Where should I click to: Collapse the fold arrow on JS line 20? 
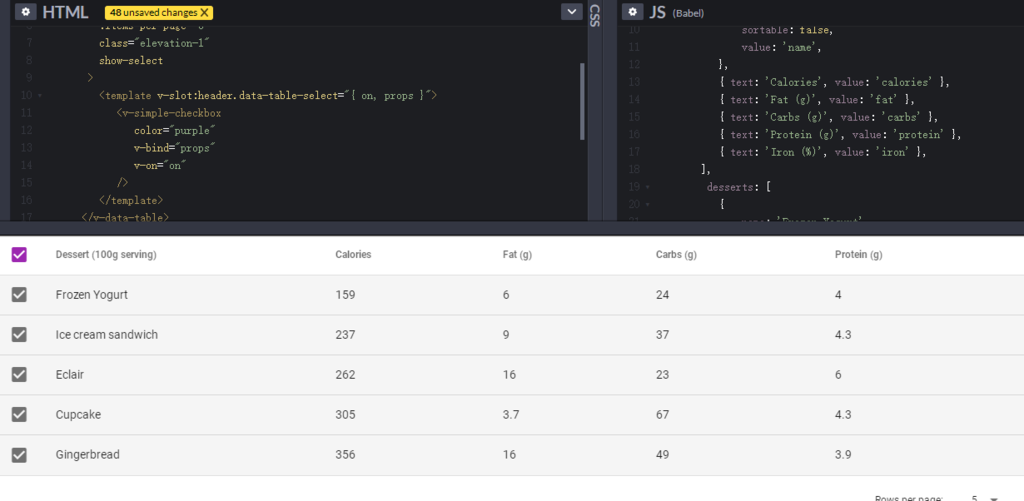click(647, 205)
